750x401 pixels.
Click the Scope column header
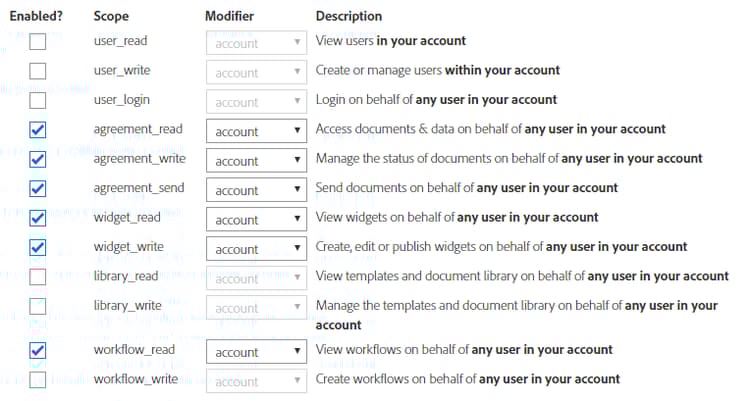pyautogui.click(x=110, y=16)
